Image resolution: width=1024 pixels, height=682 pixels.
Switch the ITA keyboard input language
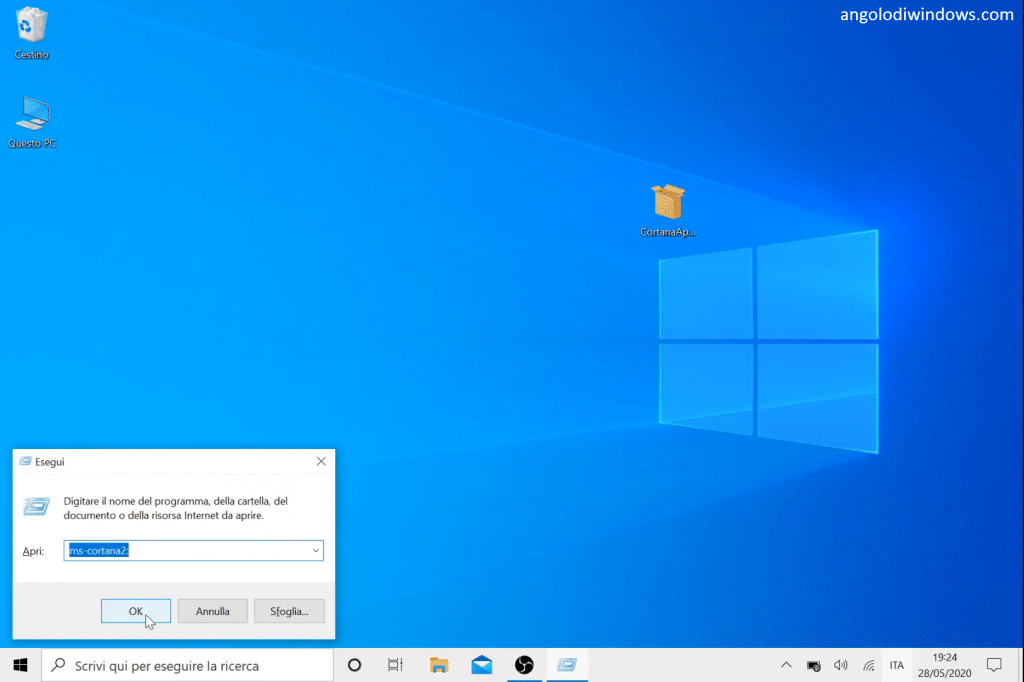tap(897, 665)
